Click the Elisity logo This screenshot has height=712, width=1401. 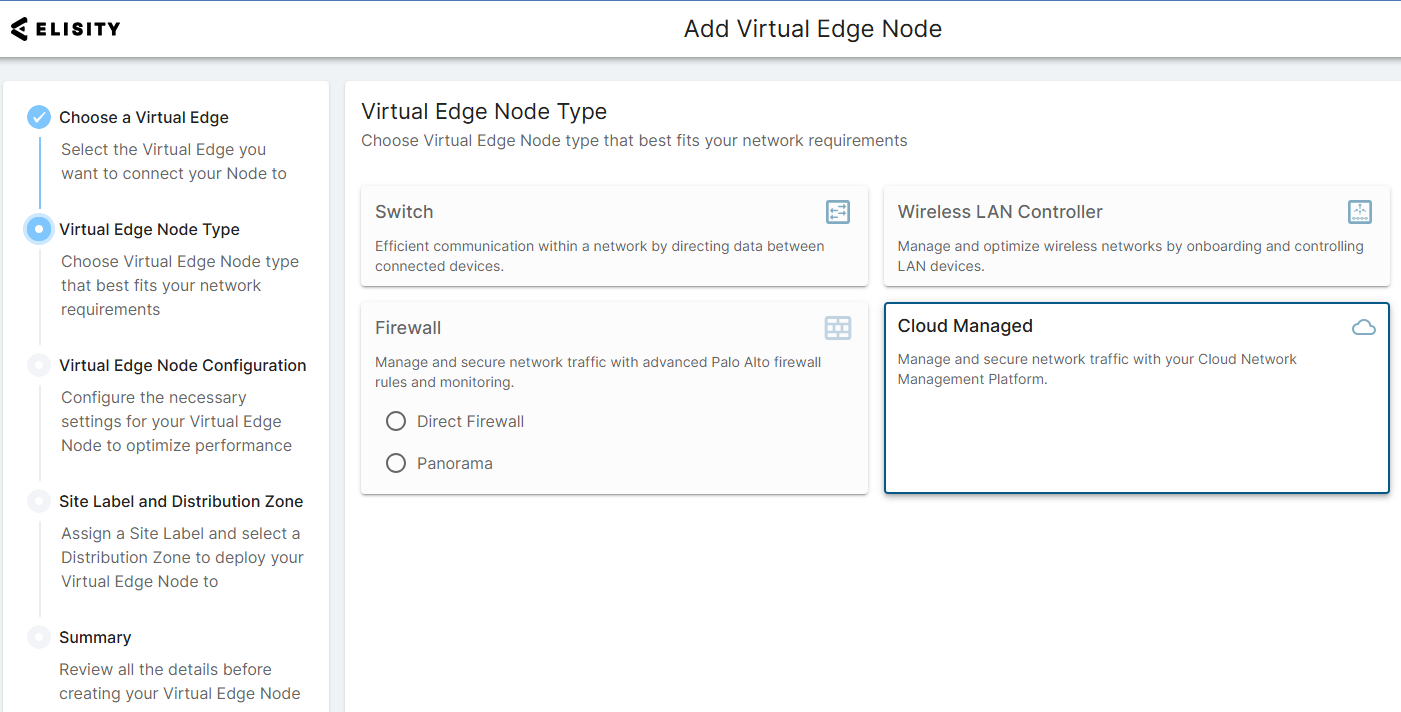coord(65,29)
